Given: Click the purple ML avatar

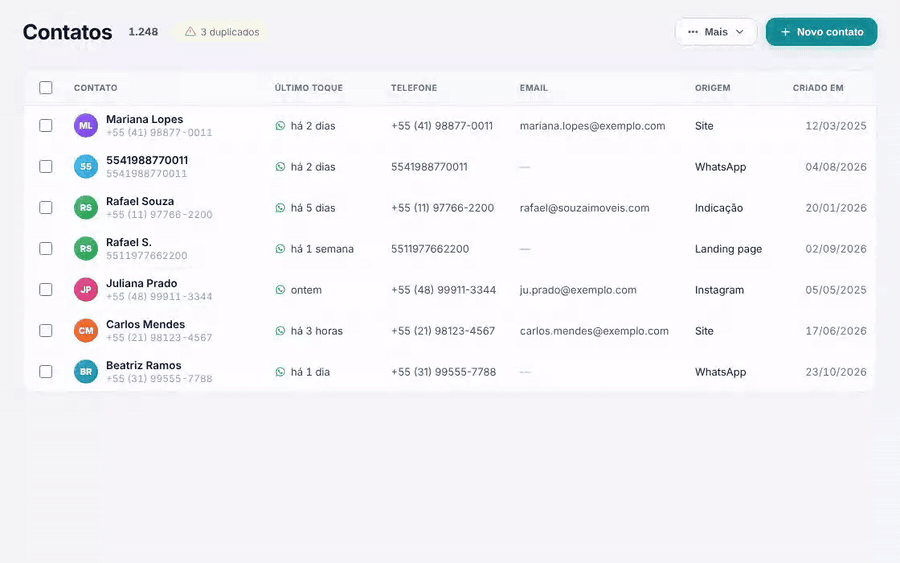Looking at the screenshot, I should point(86,126).
